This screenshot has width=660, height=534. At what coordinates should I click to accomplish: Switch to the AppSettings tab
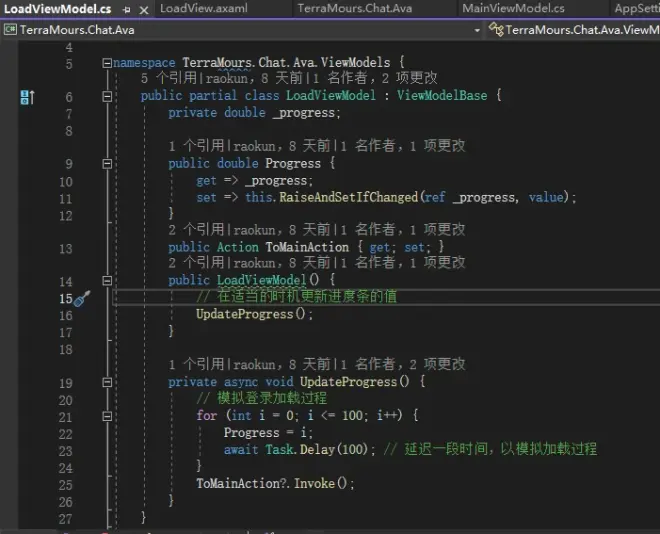click(x=636, y=9)
